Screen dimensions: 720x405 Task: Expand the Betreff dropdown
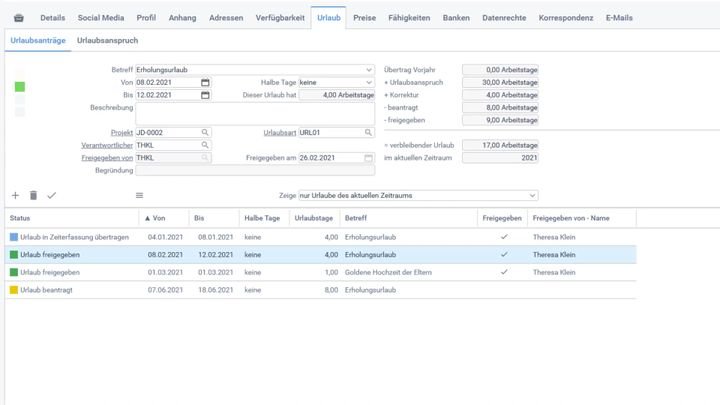click(368, 70)
